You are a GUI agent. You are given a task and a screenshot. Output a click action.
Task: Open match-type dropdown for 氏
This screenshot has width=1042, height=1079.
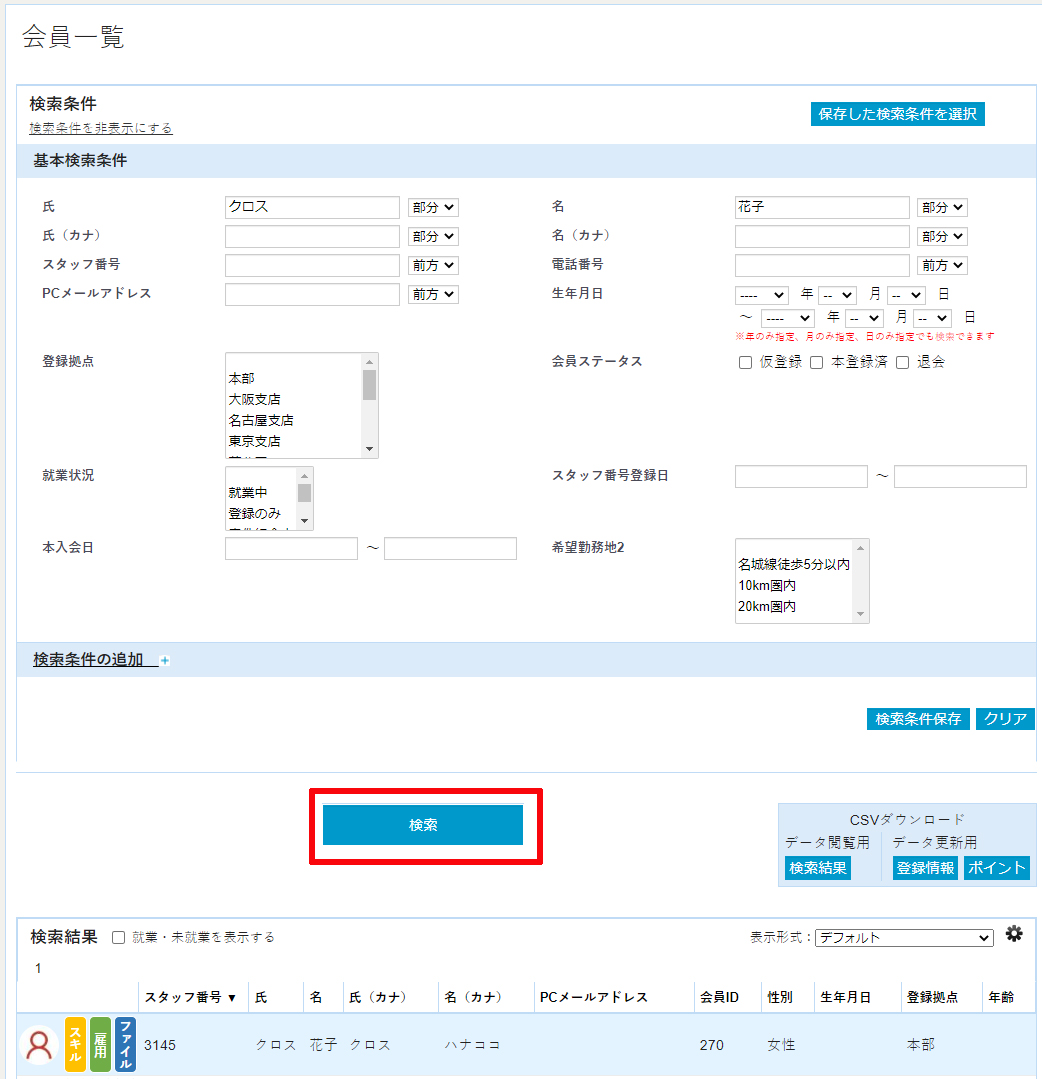point(433,207)
